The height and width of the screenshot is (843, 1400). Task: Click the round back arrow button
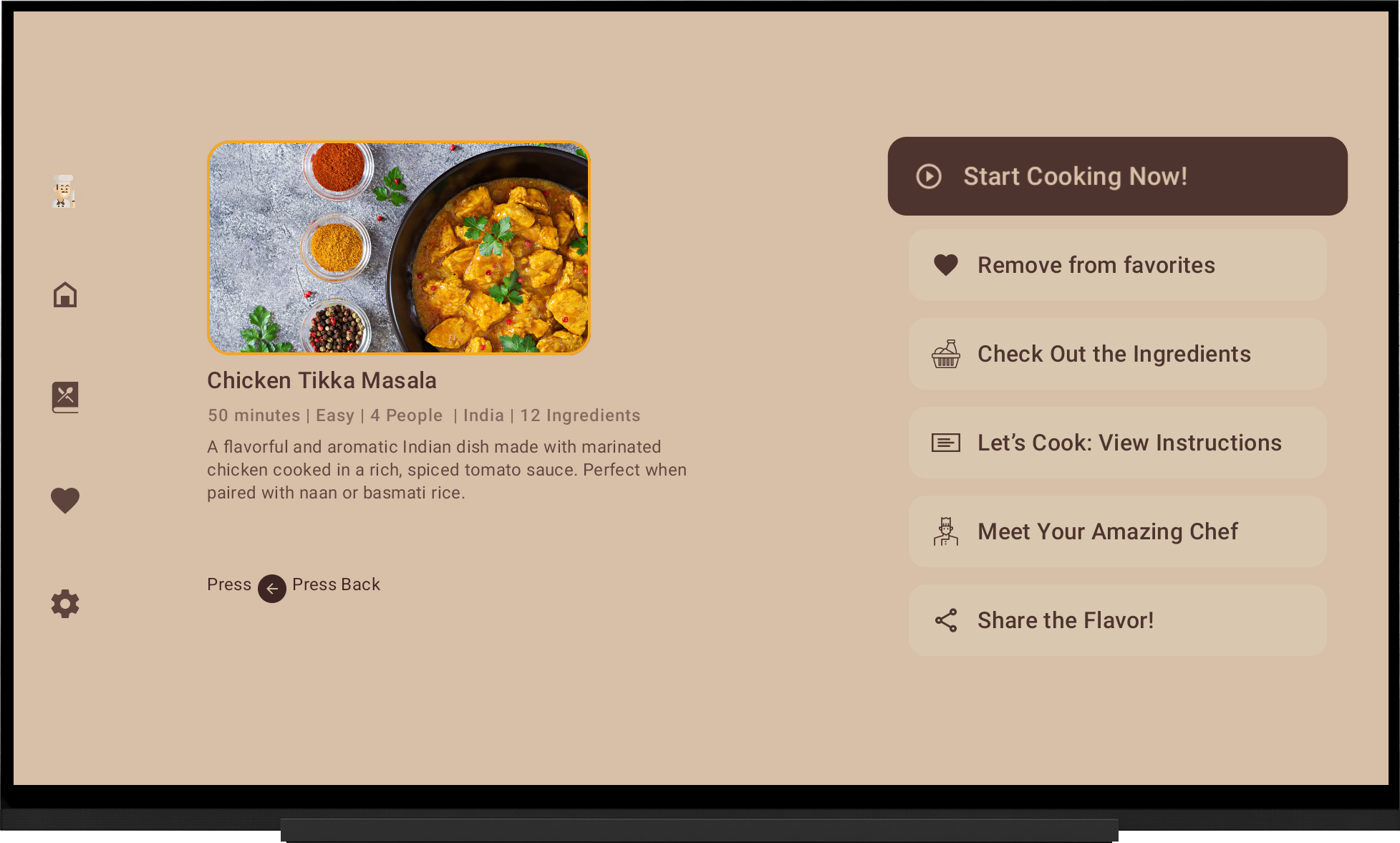(x=272, y=589)
